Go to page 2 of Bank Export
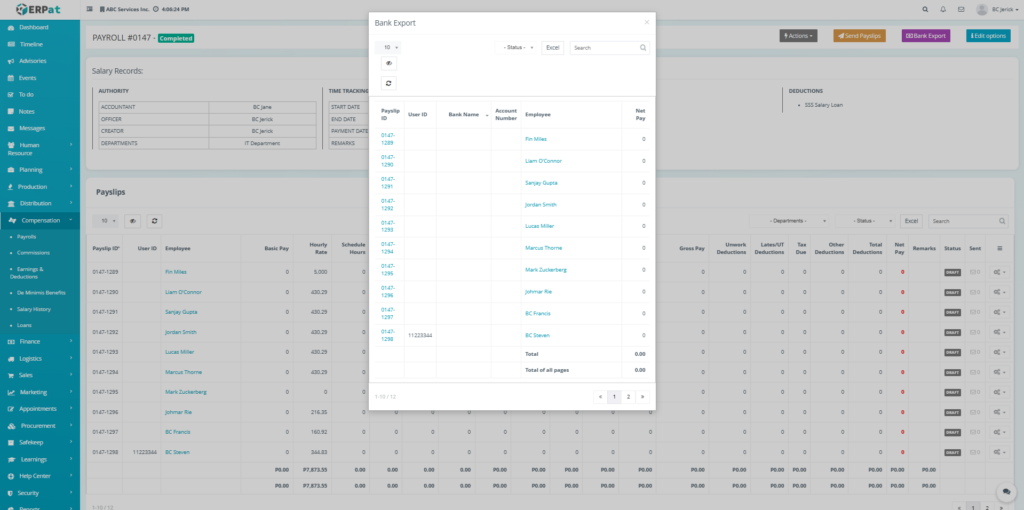Image resolution: width=1024 pixels, height=510 pixels. tap(628, 397)
